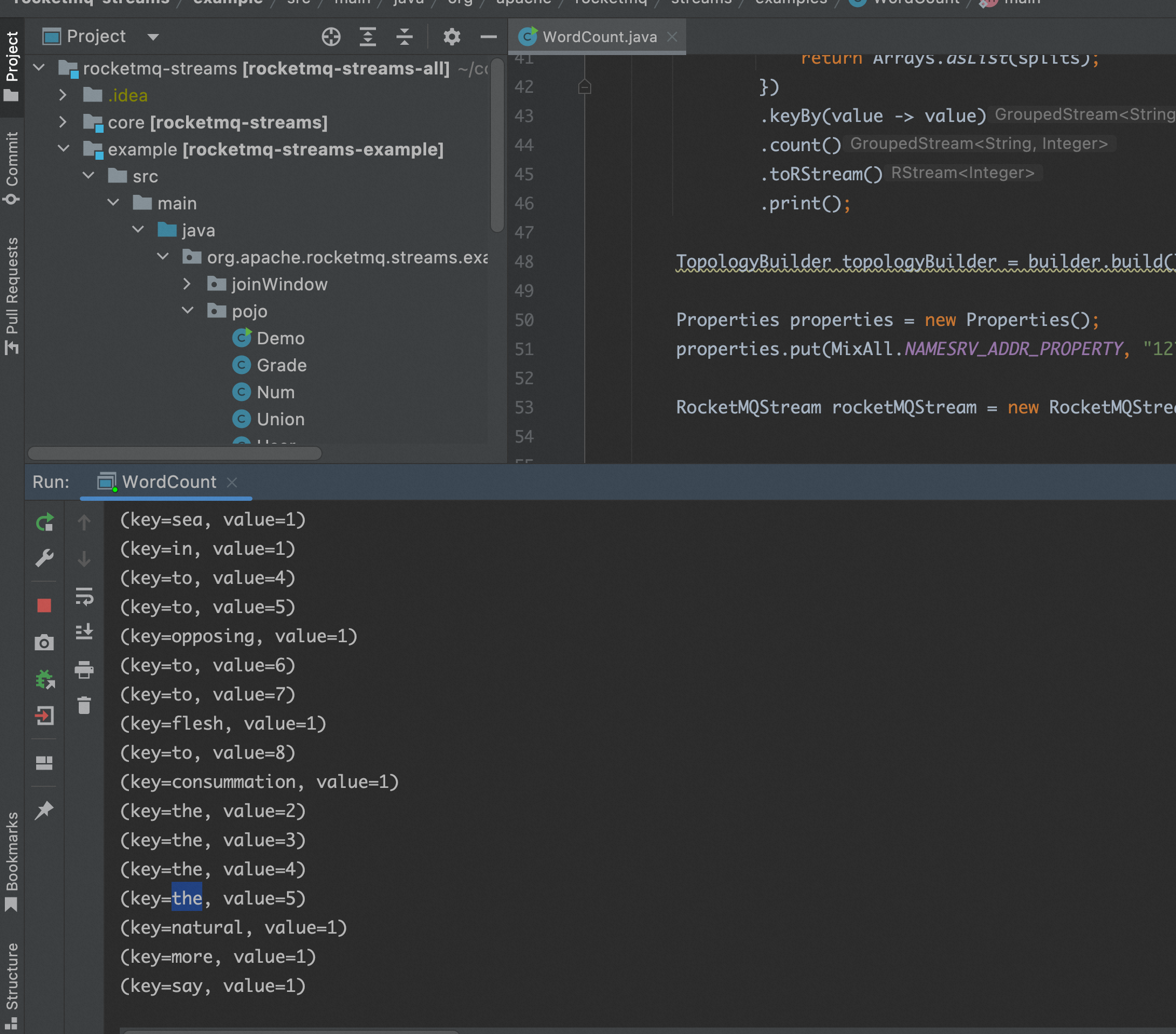Click the locate file crosshair icon
This screenshot has height=1034, width=1176.
click(331, 37)
